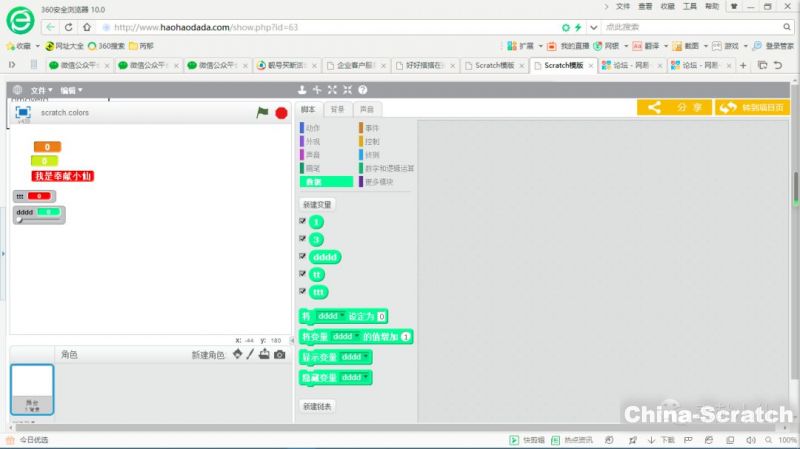
Task: Switch to the 背景 tab
Action: (x=337, y=109)
